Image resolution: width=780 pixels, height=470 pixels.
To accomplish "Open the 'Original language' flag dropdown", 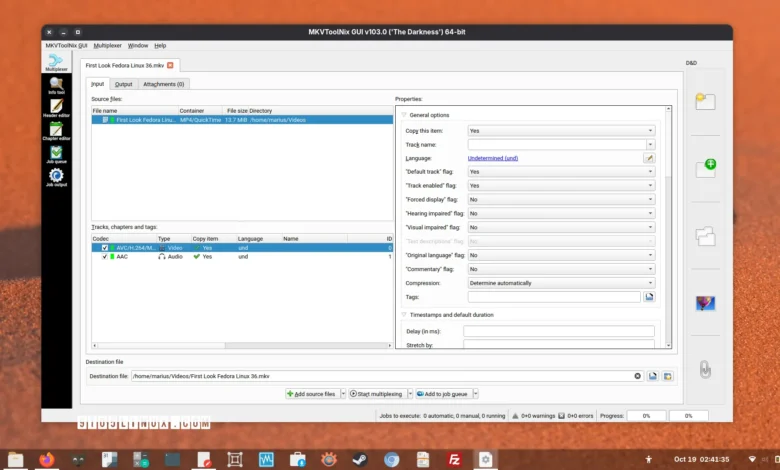I will (x=561, y=255).
